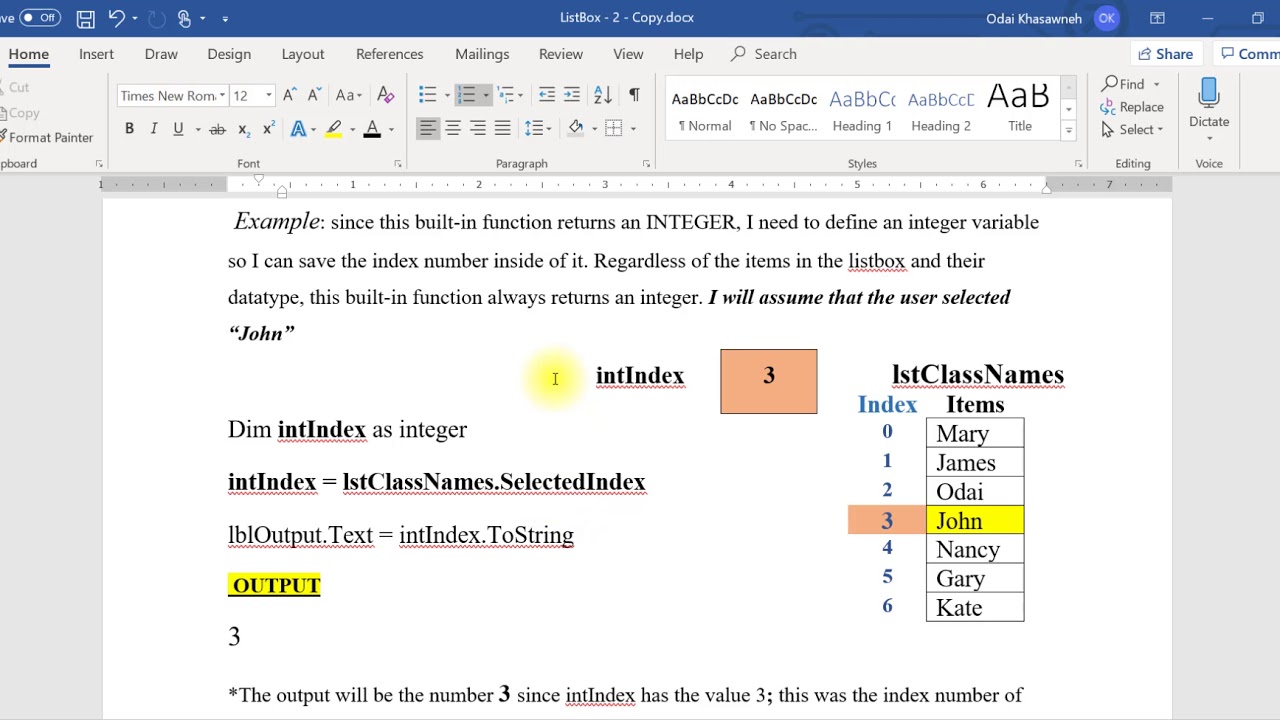Viewport: 1280px width, 720px height.
Task: Click the Decrease Indent icon
Action: 546,95
